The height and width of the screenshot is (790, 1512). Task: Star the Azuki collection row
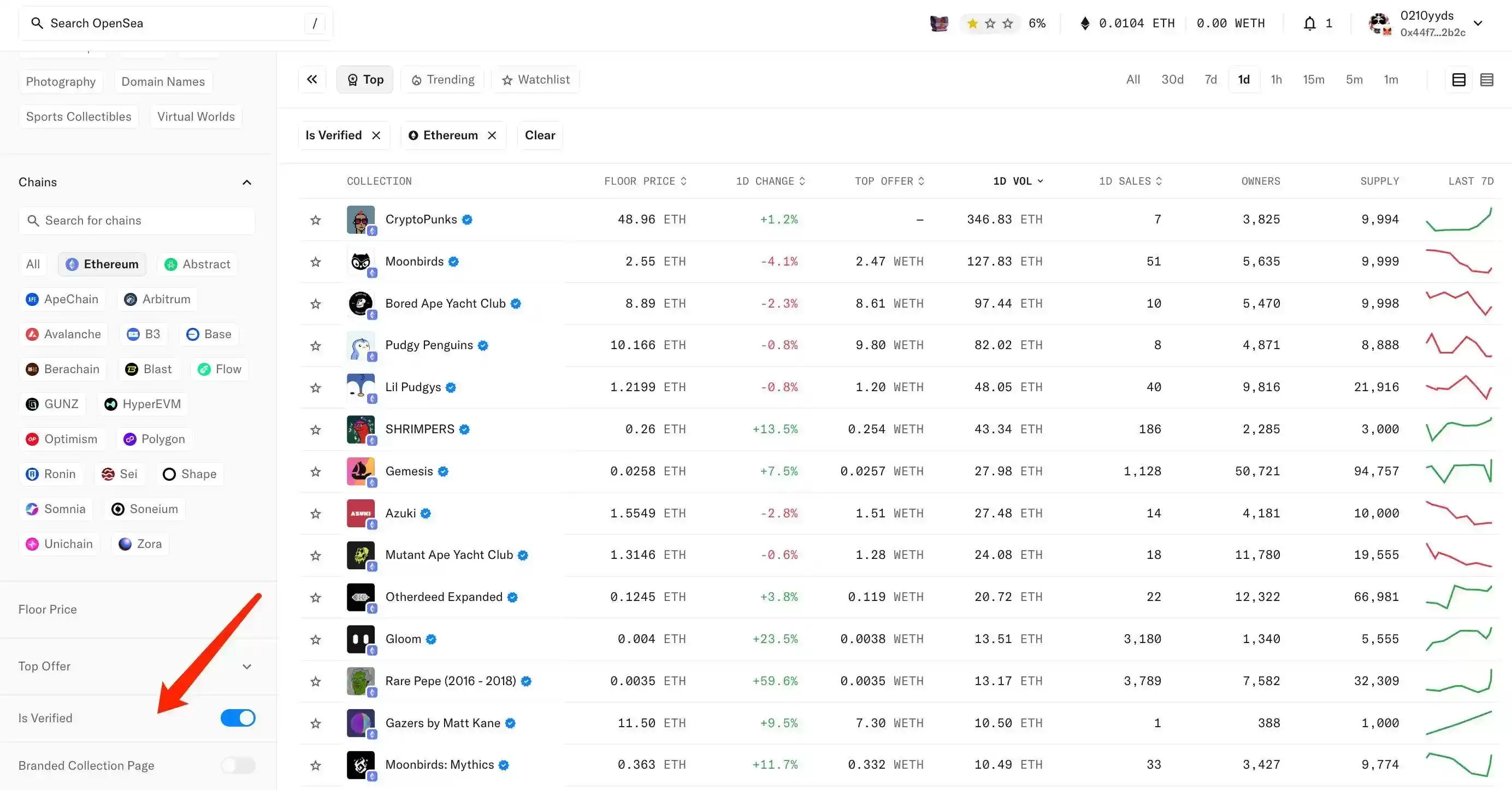coord(315,514)
